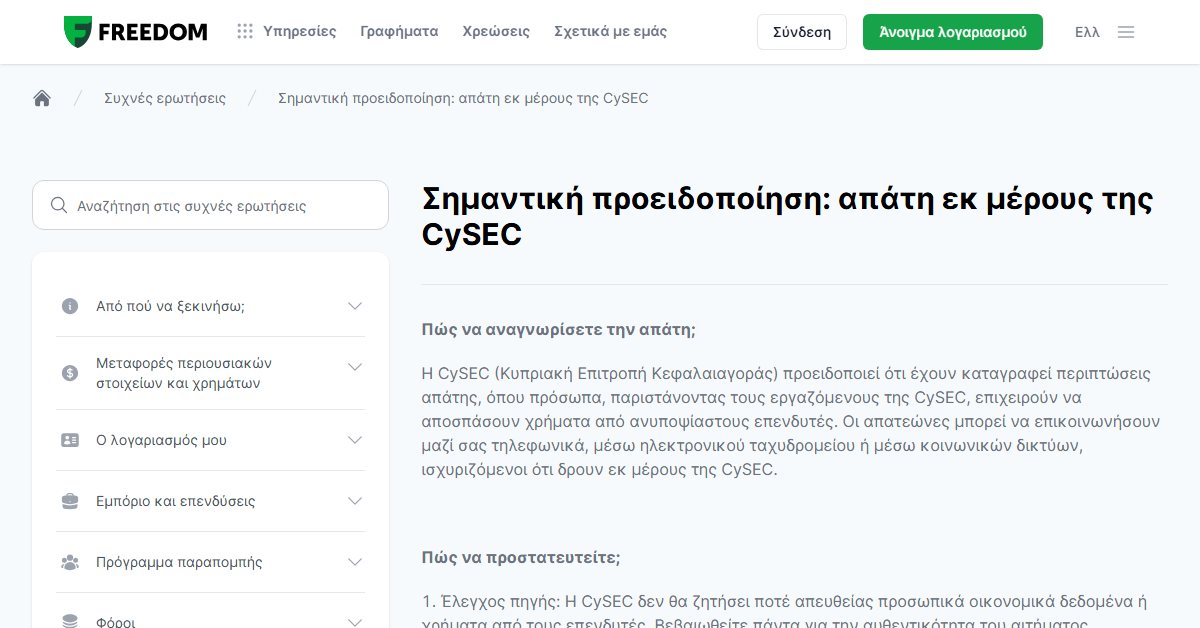Expand the Ο λογαριασμός μου chevron
The height and width of the screenshot is (628, 1200).
click(355, 440)
